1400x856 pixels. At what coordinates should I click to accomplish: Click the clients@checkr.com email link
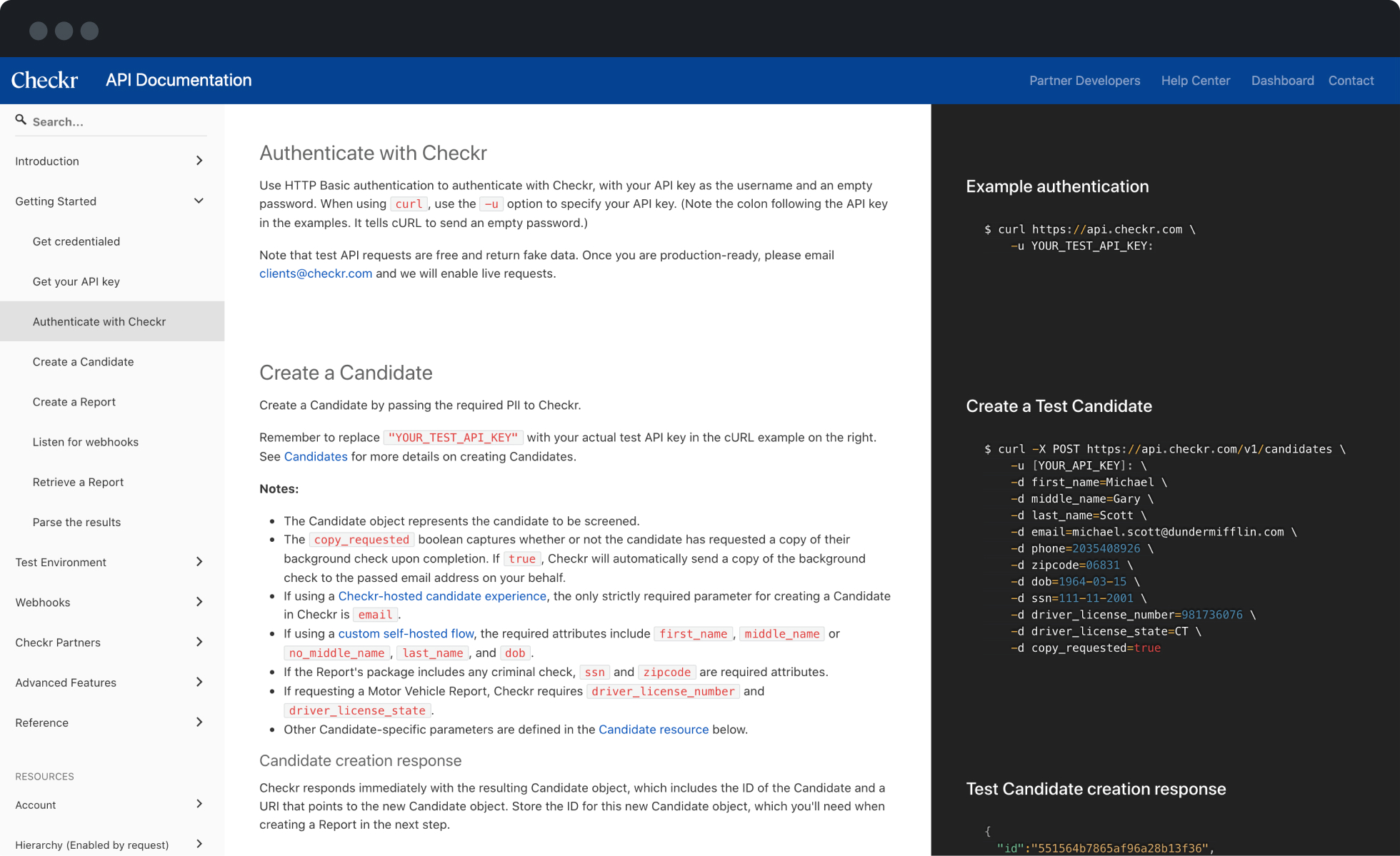pyautogui.click(x=316, y=273)
